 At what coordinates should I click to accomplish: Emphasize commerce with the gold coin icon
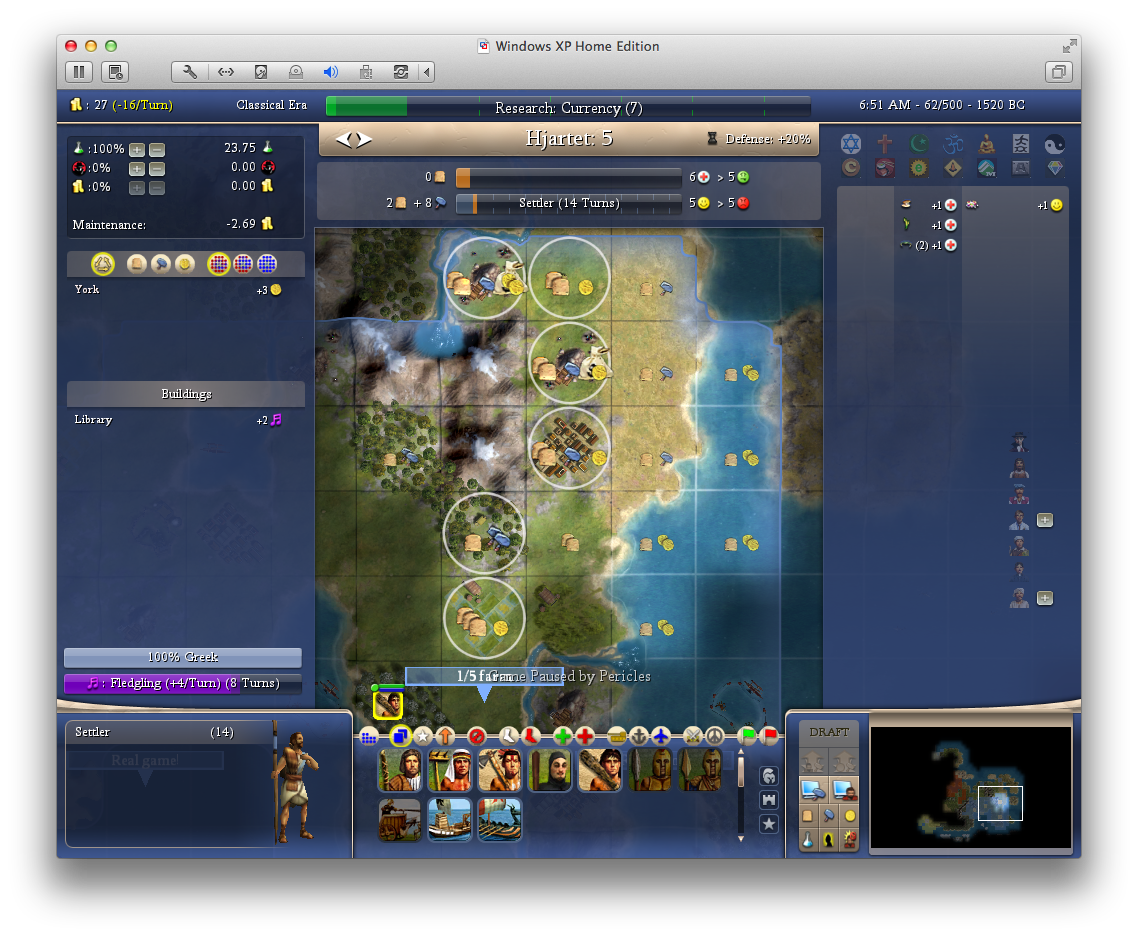184,264
